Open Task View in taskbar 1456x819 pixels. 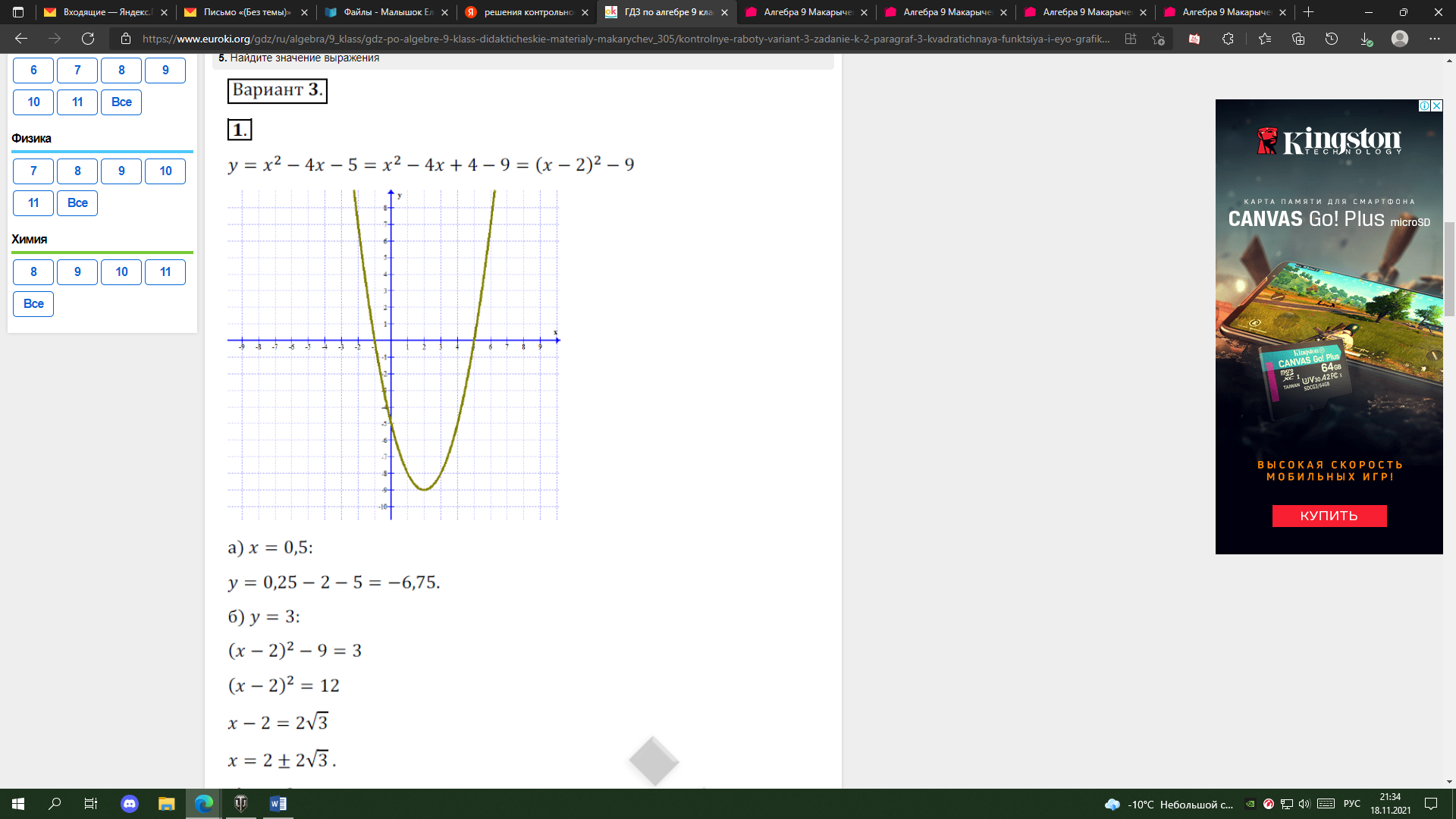tap(90, 804)
